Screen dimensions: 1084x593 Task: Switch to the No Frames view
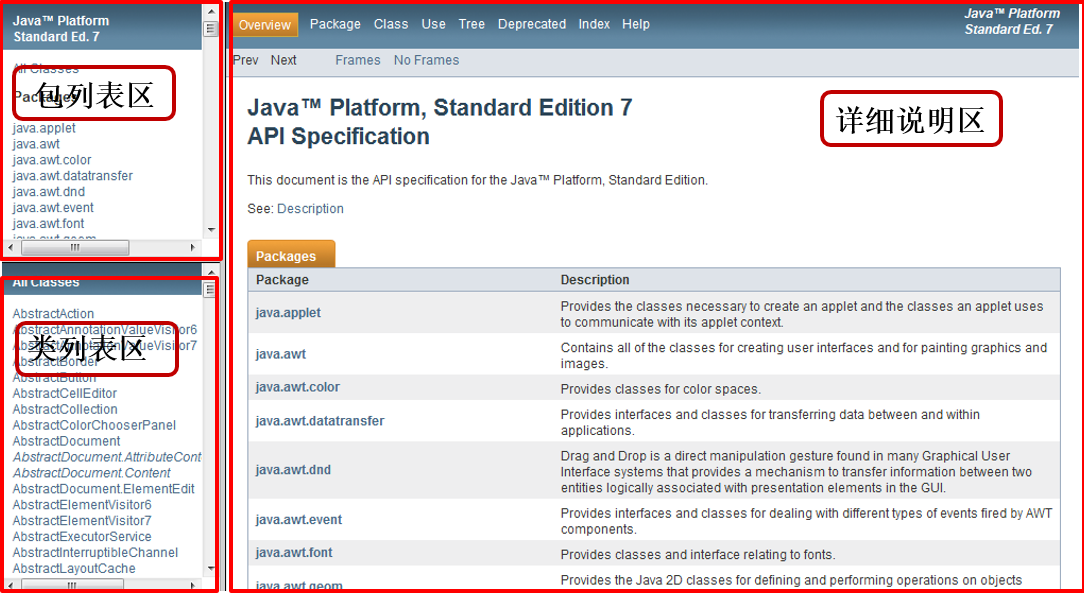click(426, 60)
